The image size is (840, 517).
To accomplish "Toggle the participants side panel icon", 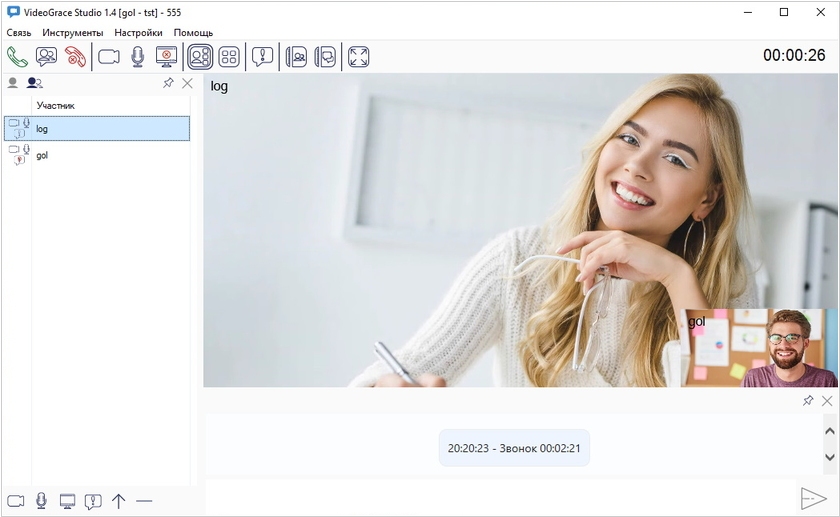I will point(296,57).
